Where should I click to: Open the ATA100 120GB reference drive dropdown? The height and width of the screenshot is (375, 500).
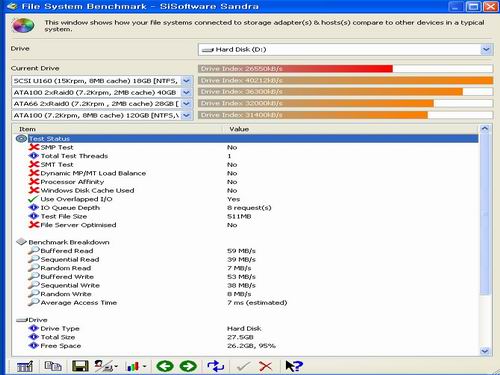(186, 115)
